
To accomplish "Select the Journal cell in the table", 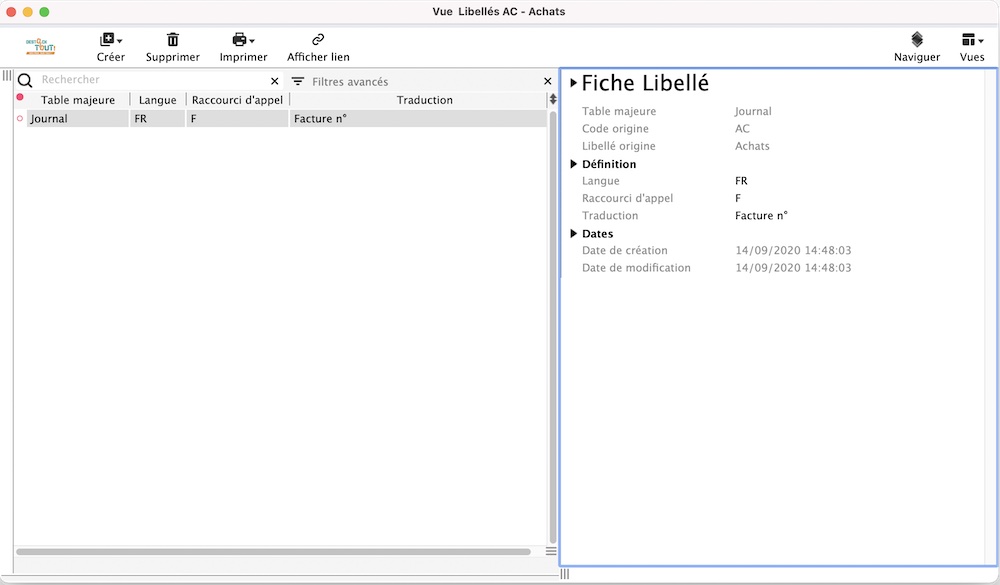I will coord(77,119).
